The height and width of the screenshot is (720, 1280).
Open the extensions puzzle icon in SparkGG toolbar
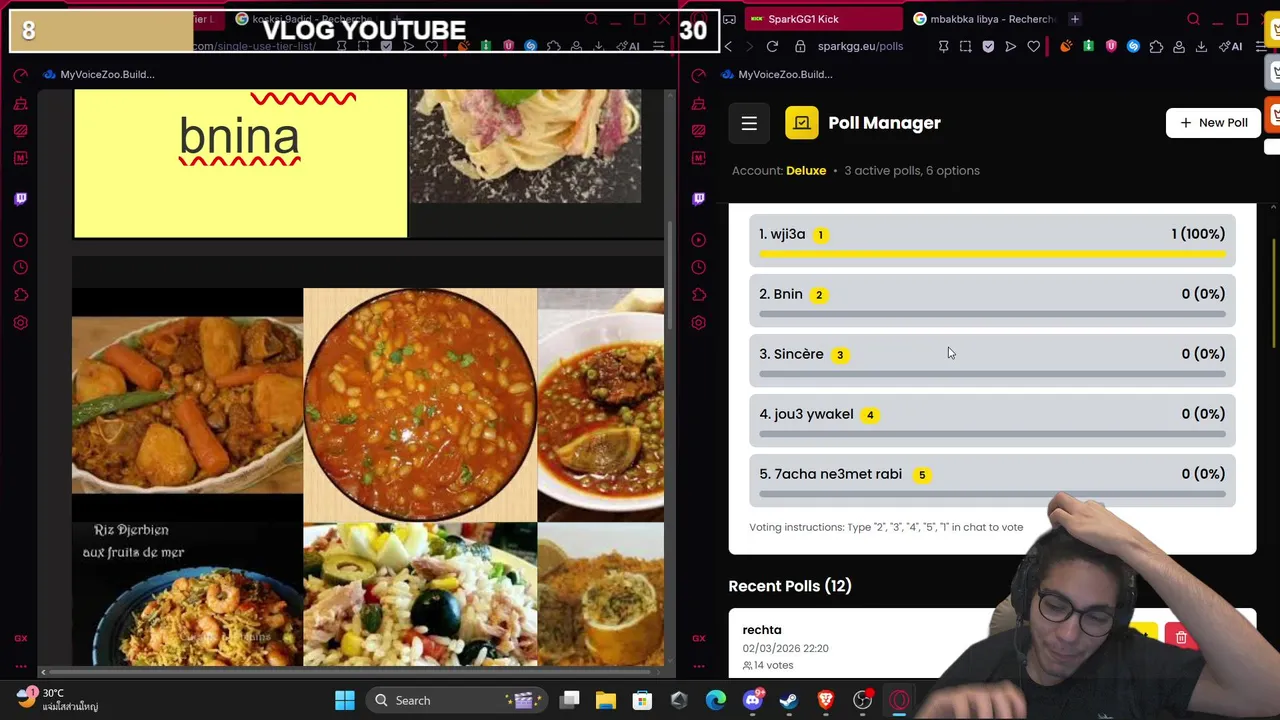point(1156,46)
